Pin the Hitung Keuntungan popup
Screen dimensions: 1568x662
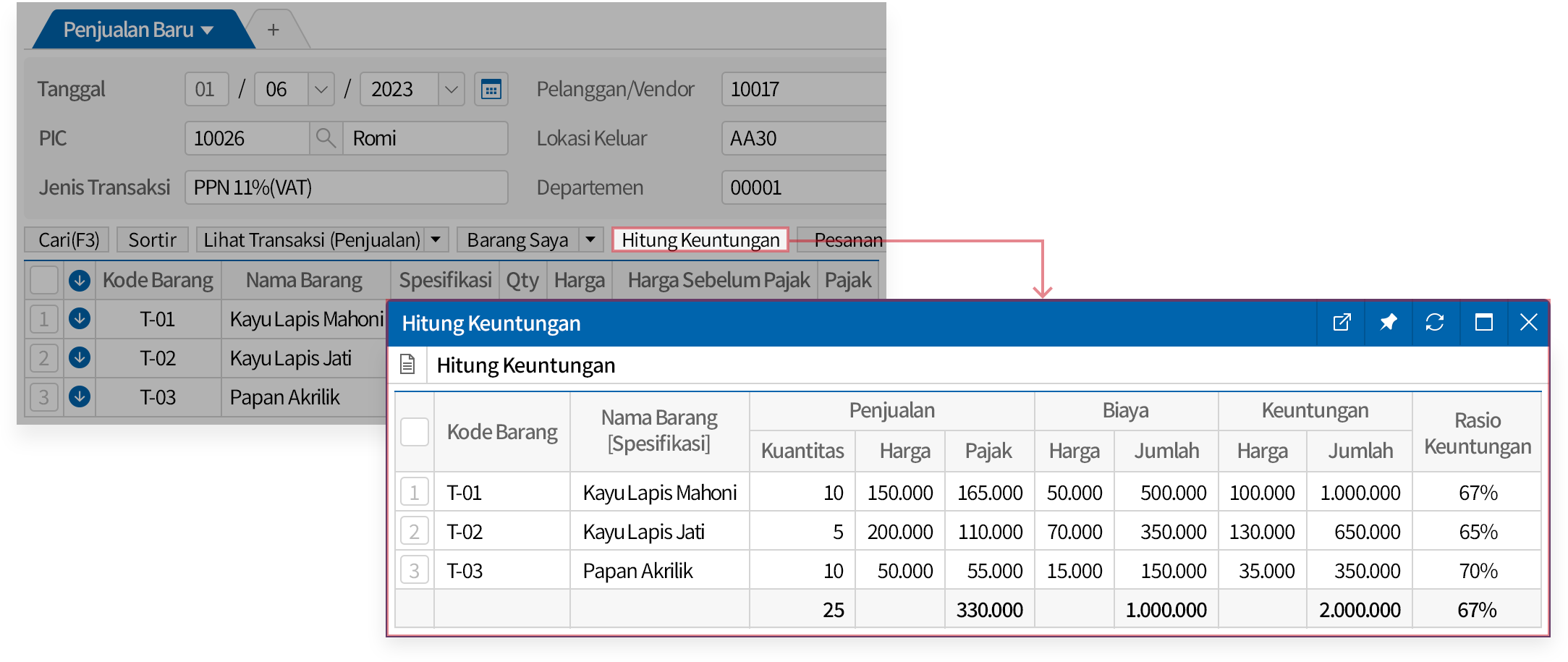coord(1388,323)
